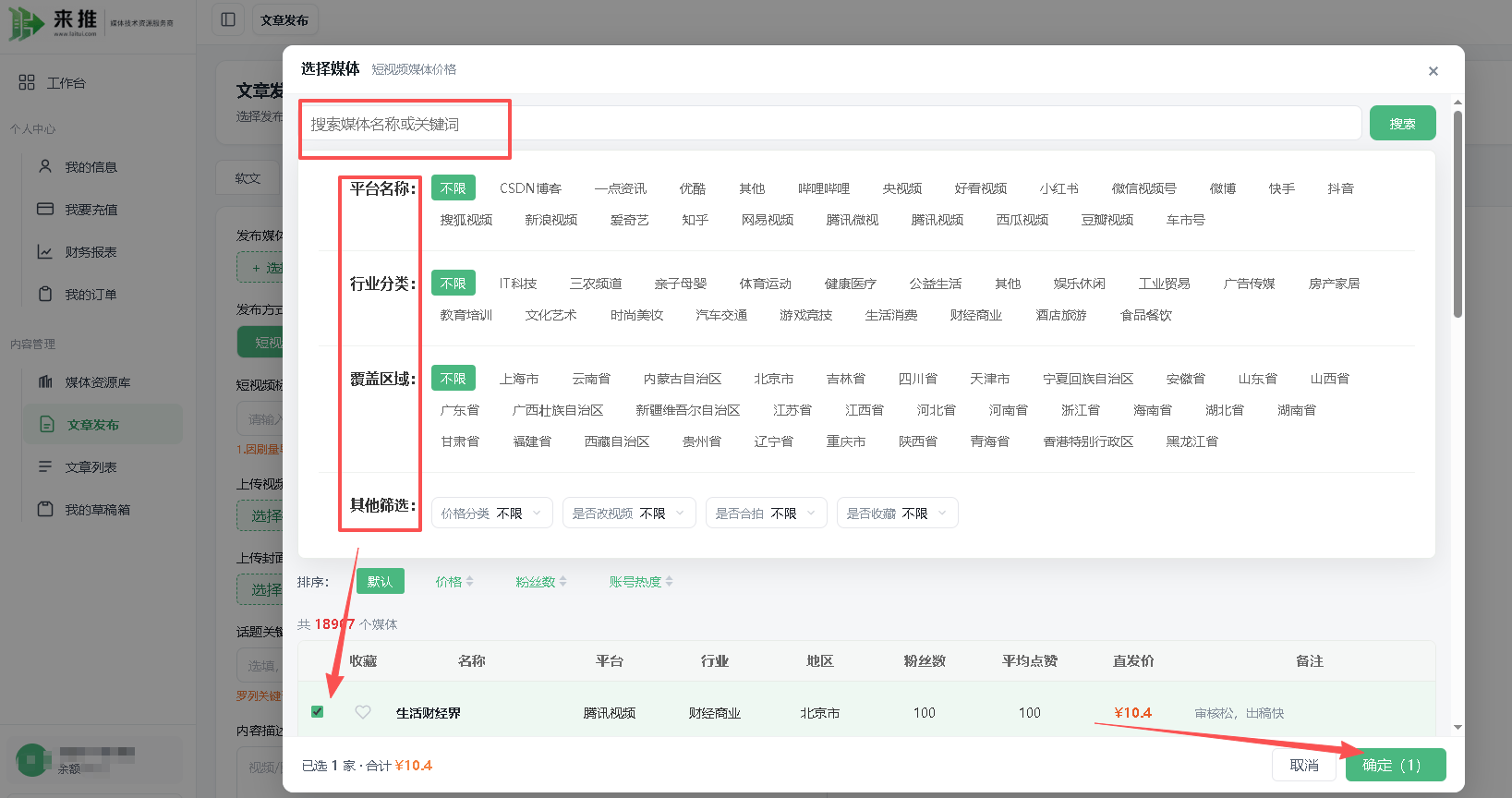Click the 媒体资源库 library icon
The height and width of the screenshot is (798, 1512).
point(44,381)
